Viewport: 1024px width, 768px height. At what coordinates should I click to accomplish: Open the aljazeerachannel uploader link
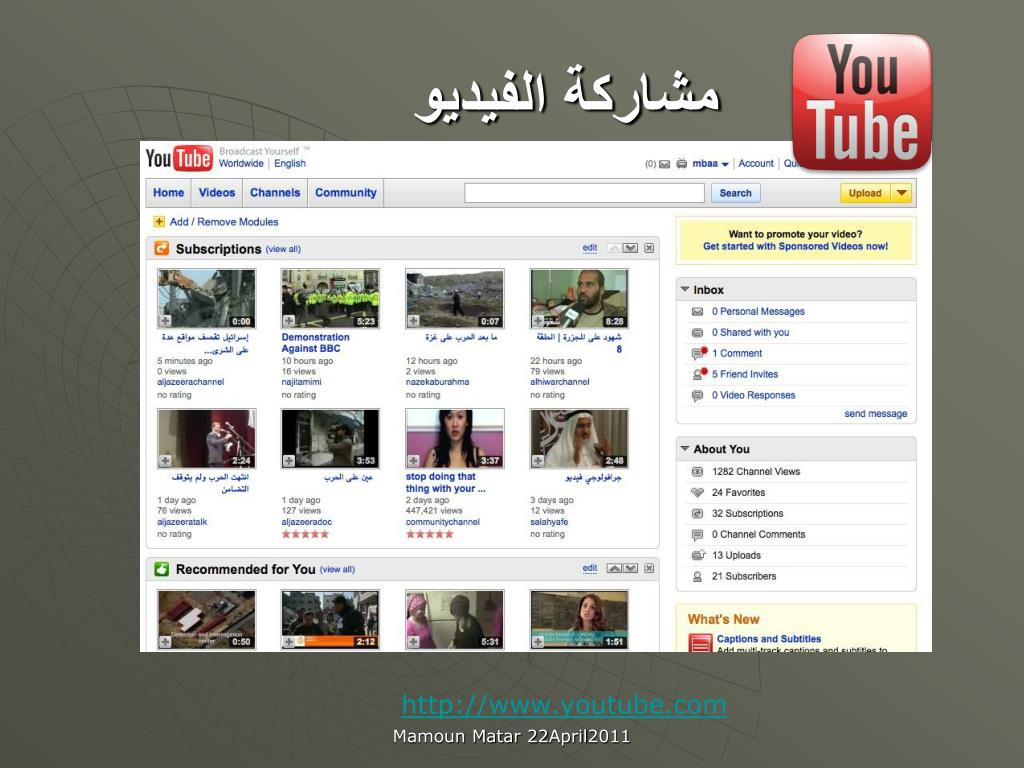[x=190, y=382]
